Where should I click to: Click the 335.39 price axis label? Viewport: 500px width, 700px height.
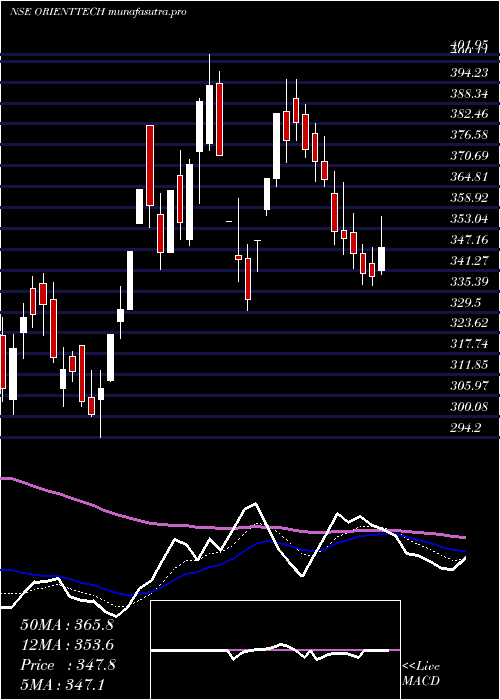469,282
